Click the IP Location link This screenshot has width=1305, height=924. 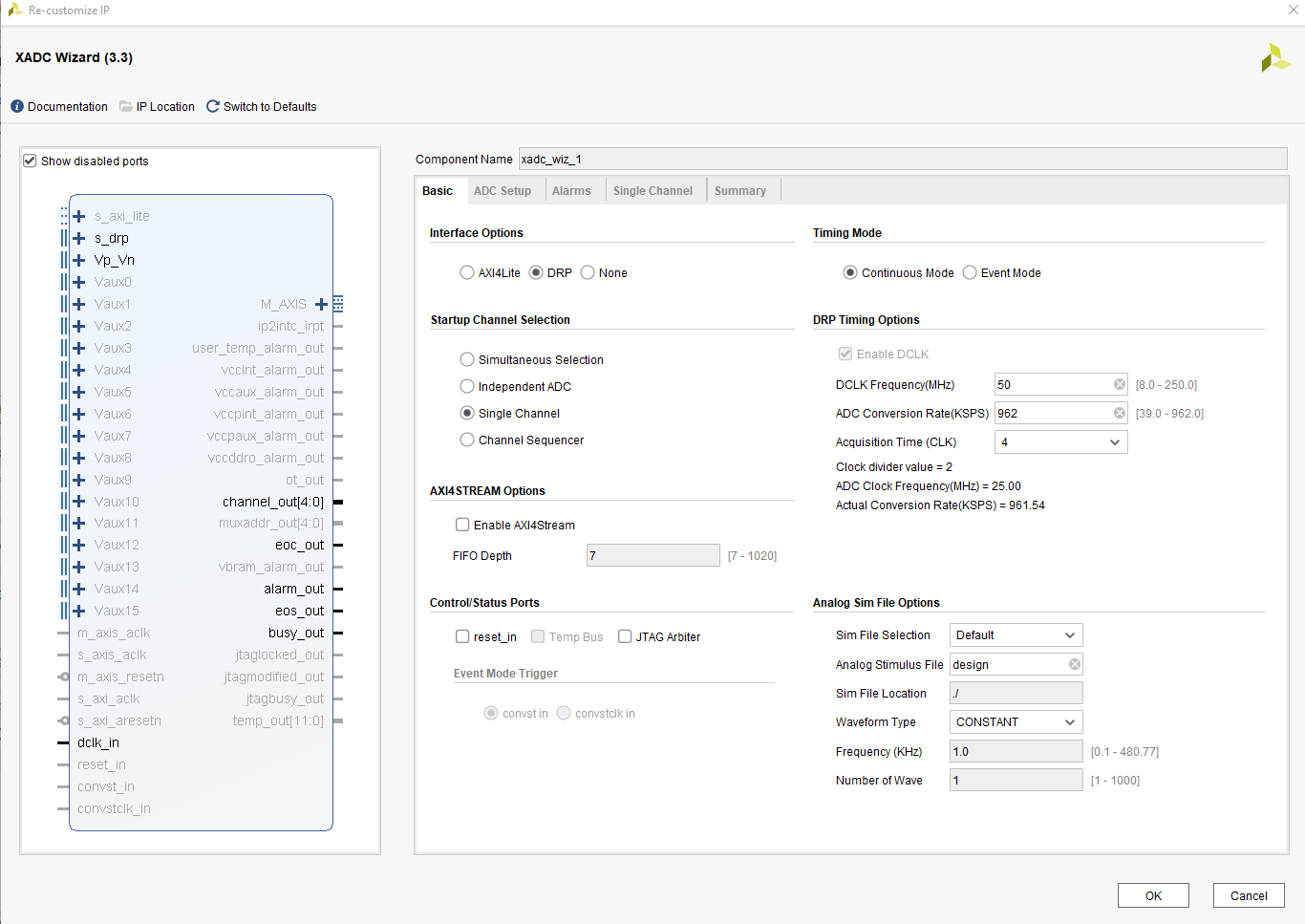click(165, 106)
